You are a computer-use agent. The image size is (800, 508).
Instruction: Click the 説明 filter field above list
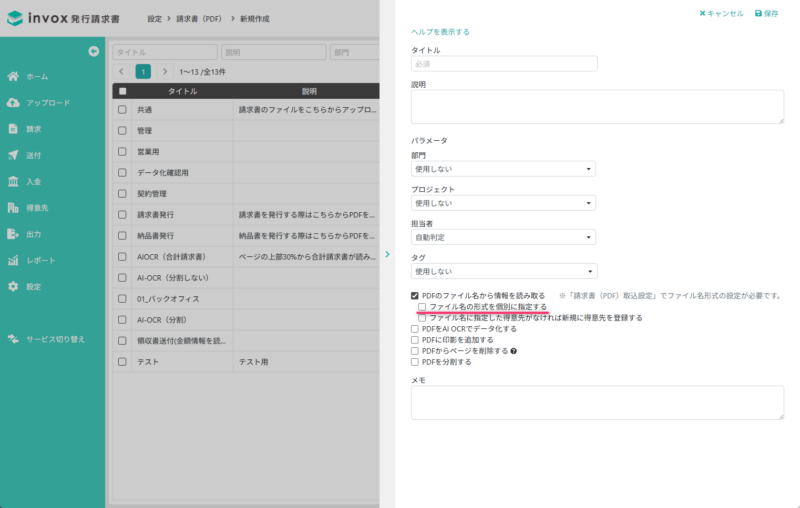click(273, 52)
